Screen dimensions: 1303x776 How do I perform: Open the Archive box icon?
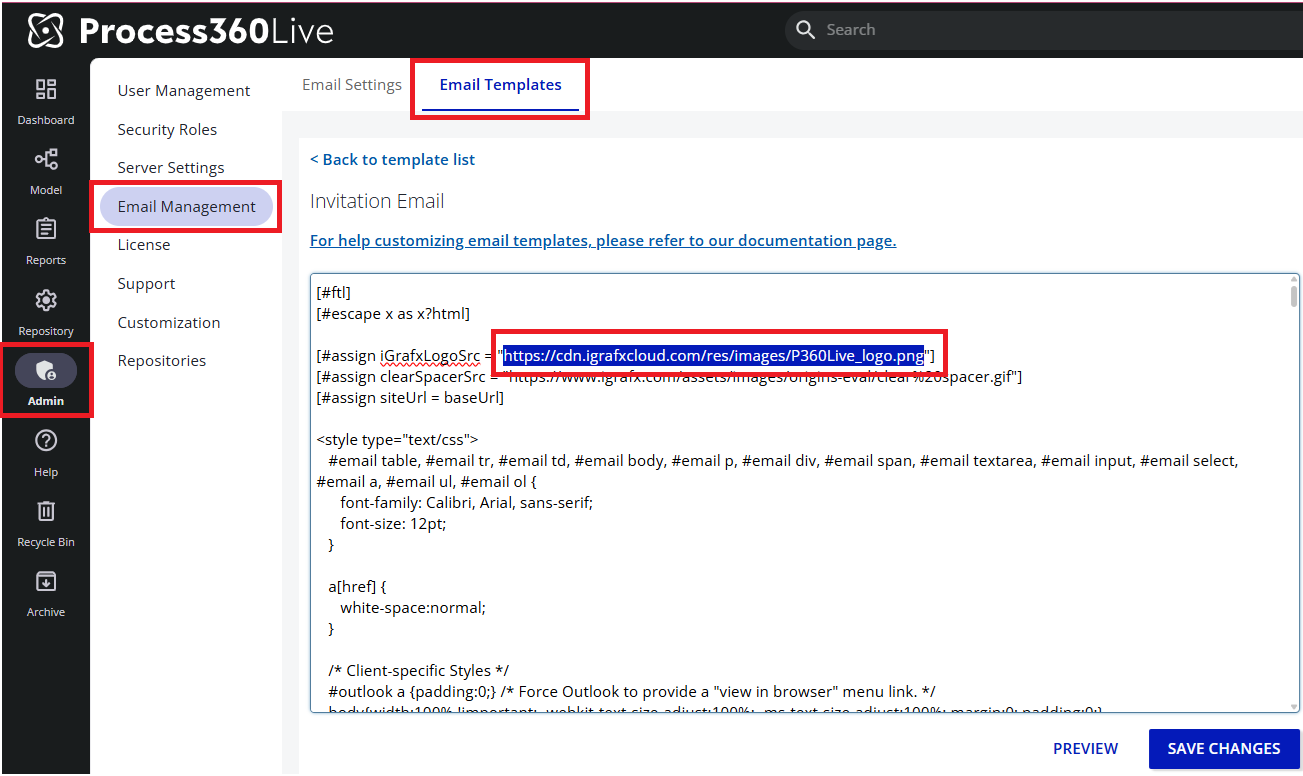46,582
